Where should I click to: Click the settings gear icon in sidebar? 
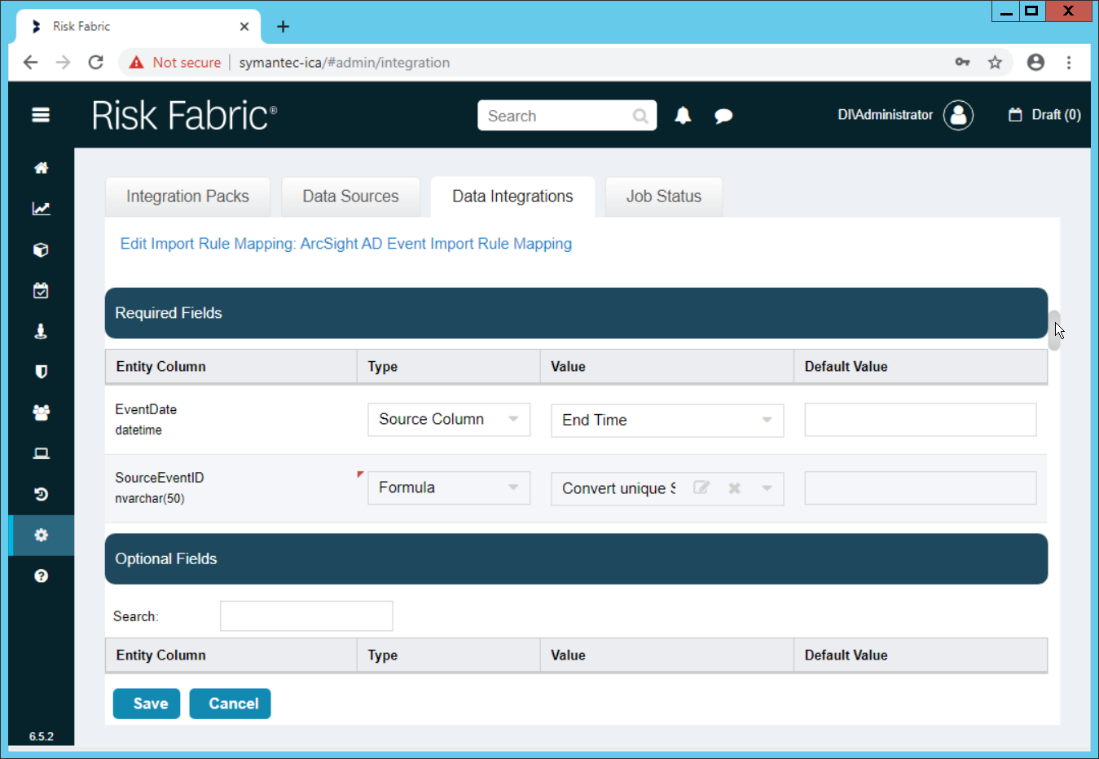click(x=41, y=535)
